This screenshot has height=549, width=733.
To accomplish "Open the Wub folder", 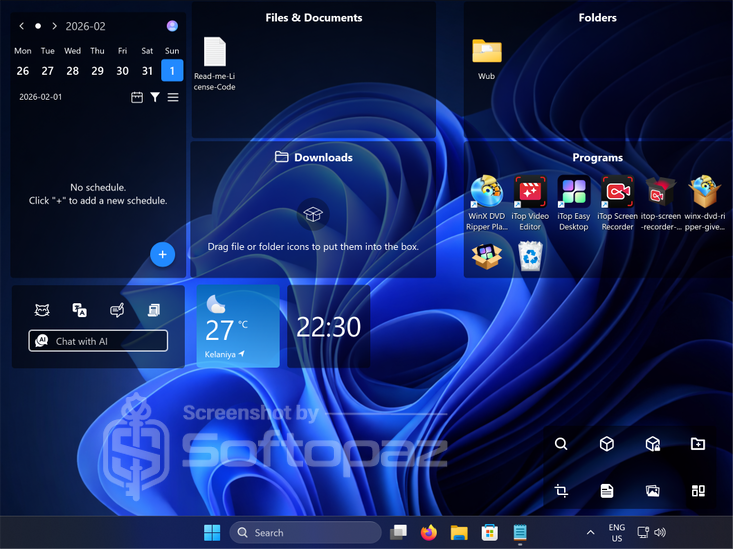I will 487,58.
